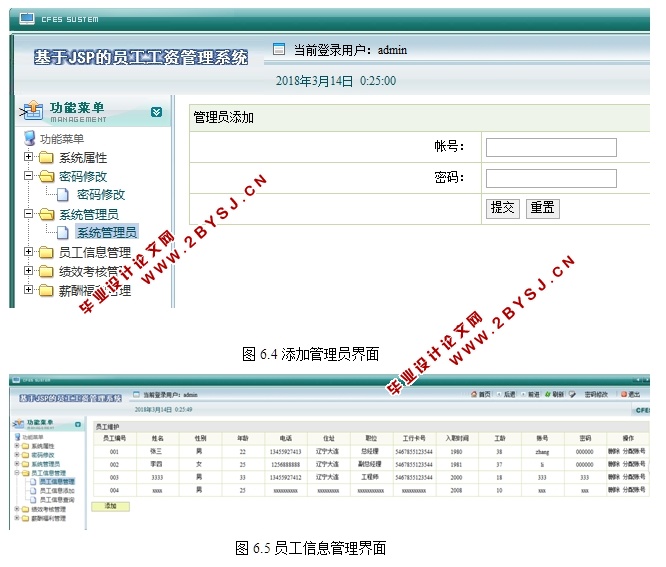Screen dimensions: 666x567
Task: Open the 员工信息查询 tree item
Action: tap(56, 499)
